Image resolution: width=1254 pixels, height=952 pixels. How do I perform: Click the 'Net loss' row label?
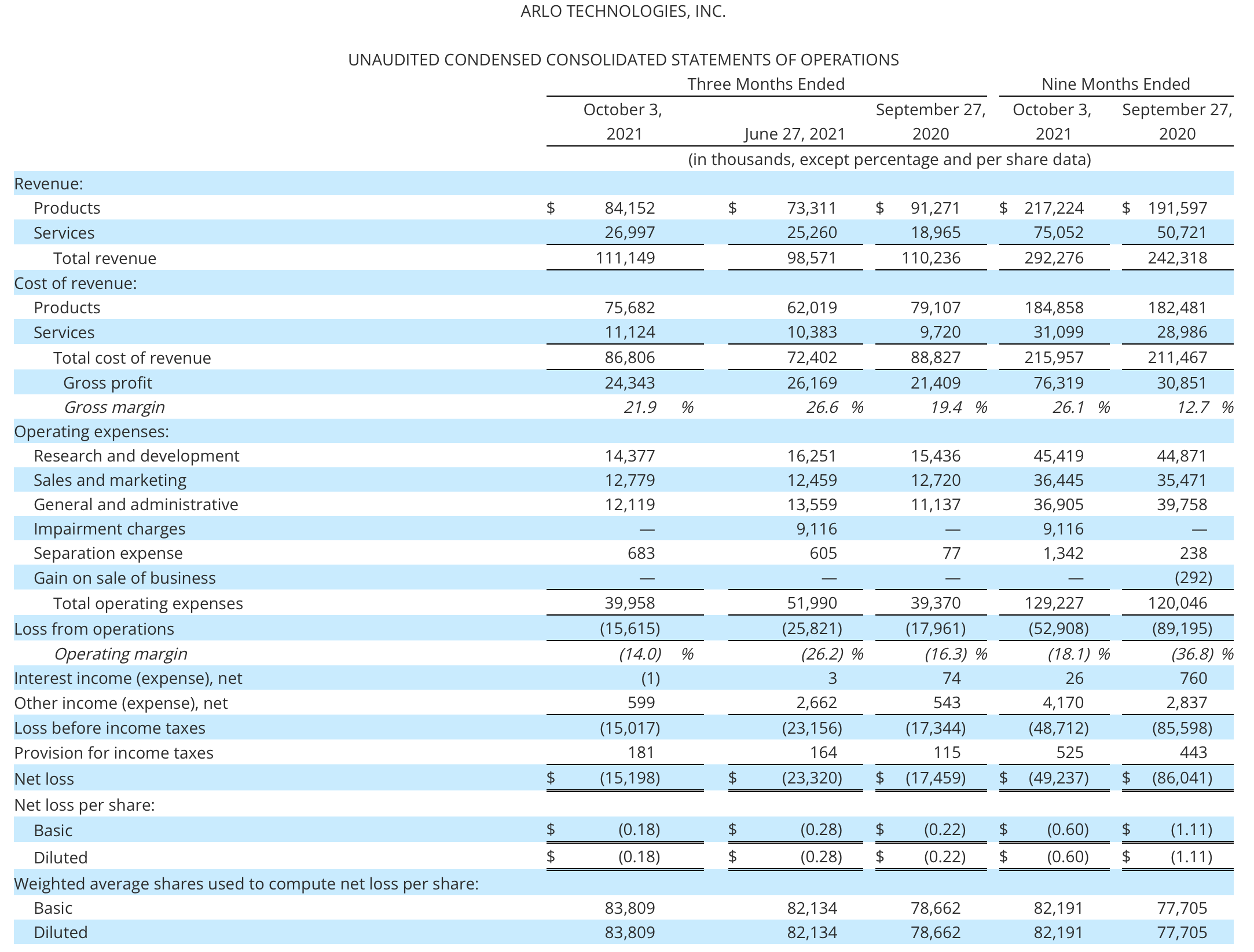[44, 779]
